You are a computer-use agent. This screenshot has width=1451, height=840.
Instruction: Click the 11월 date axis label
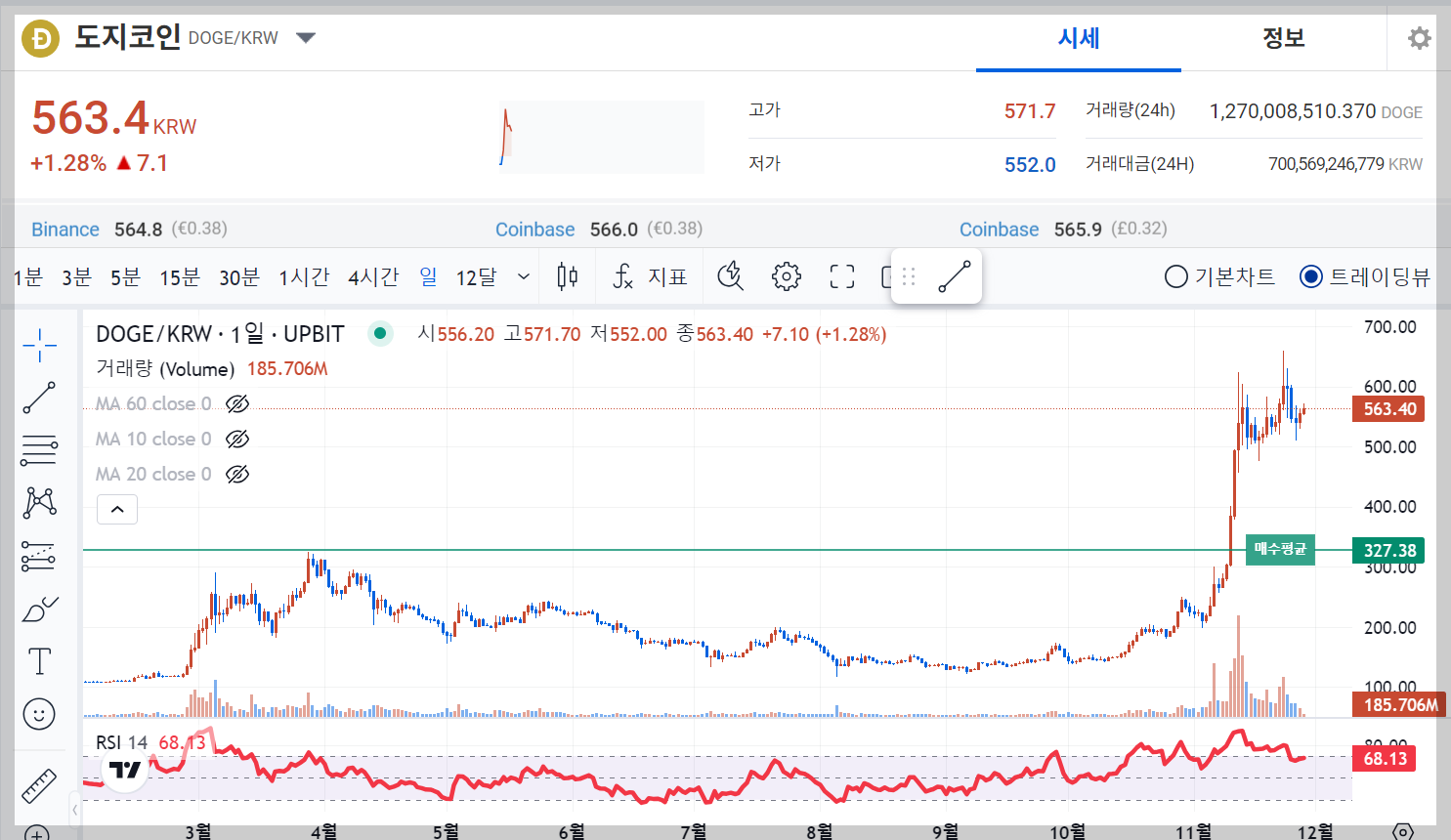pyautogui.click(x=1193, y=831)
